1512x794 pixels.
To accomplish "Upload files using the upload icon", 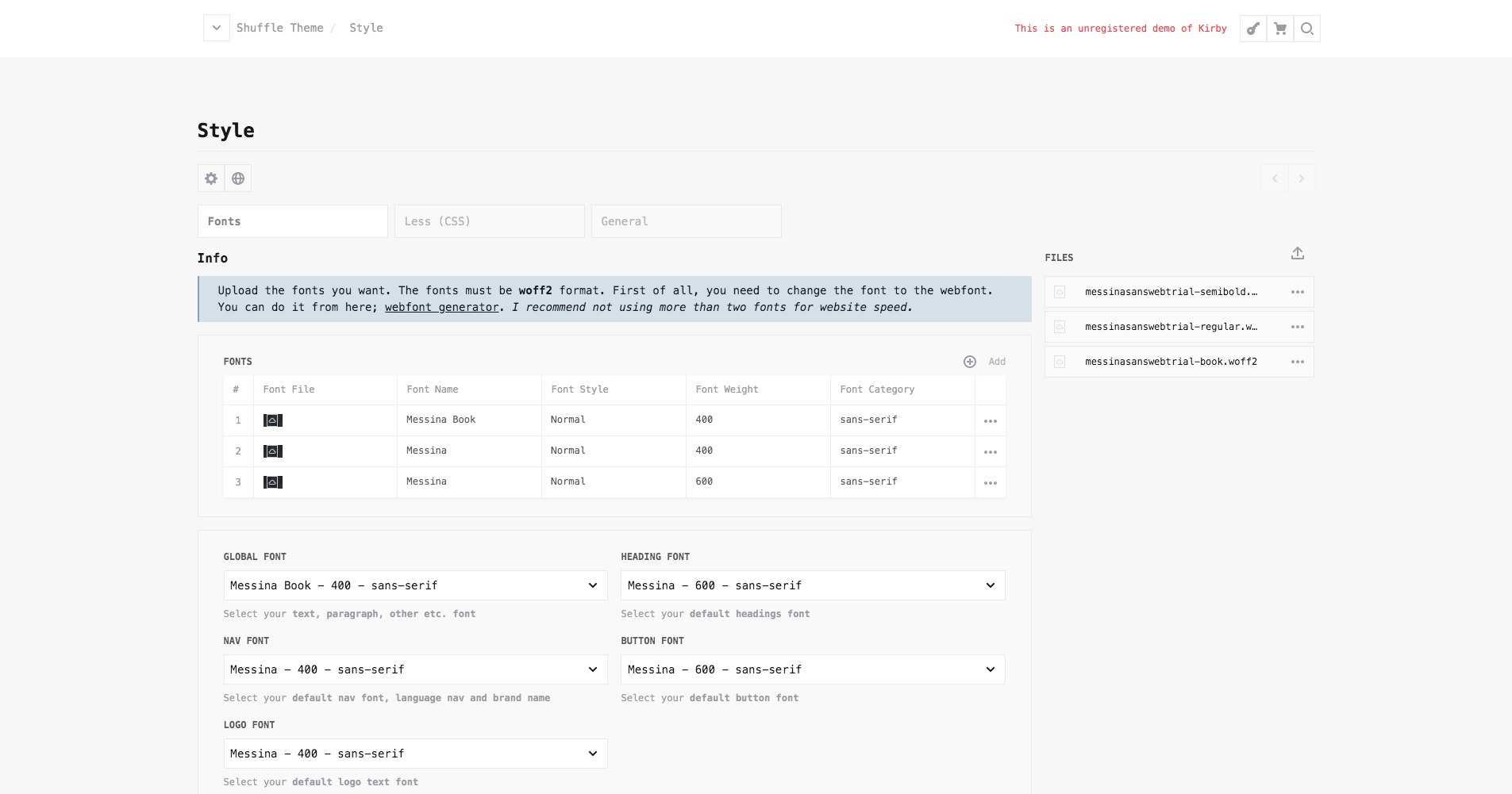I will pyautogui.click(x=1298, y=254).
